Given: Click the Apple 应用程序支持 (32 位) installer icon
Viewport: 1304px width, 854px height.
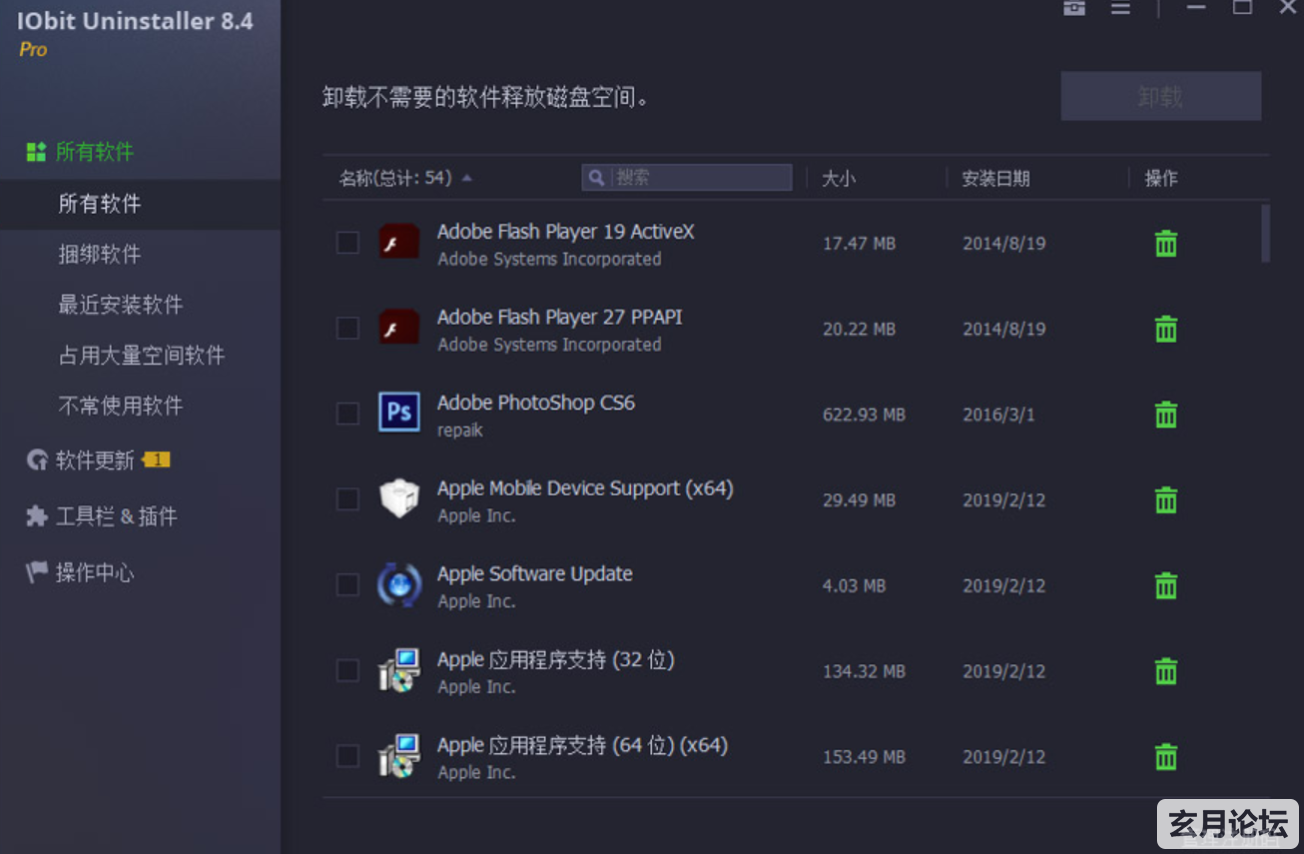Looking at the screenshot, I should coord(399,670).
